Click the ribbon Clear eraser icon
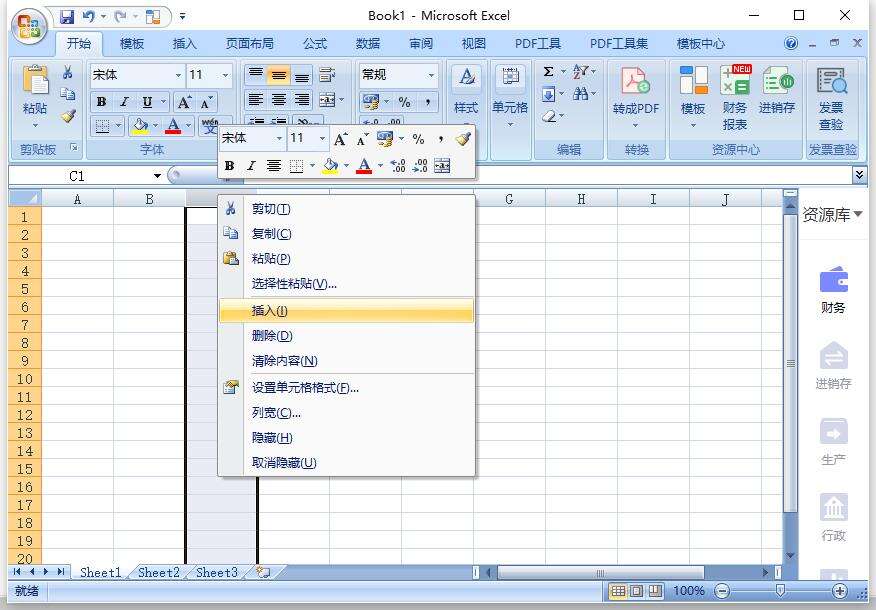The height and width of the screenshot is (610, 876). (x=550, y=116)
